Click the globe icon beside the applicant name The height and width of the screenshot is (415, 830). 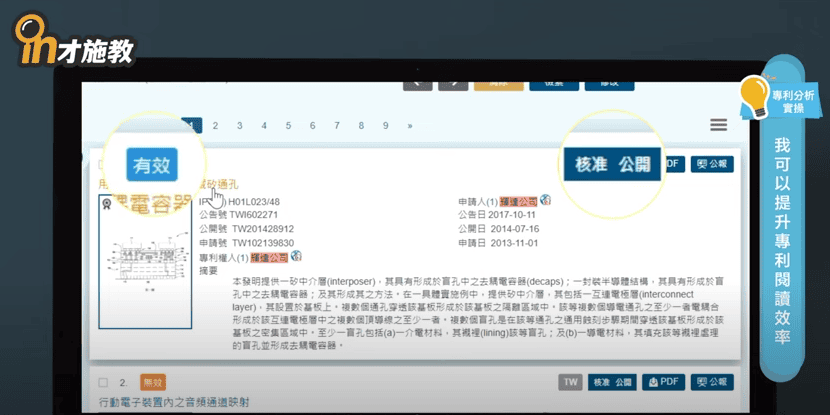[x=545, y=201]
